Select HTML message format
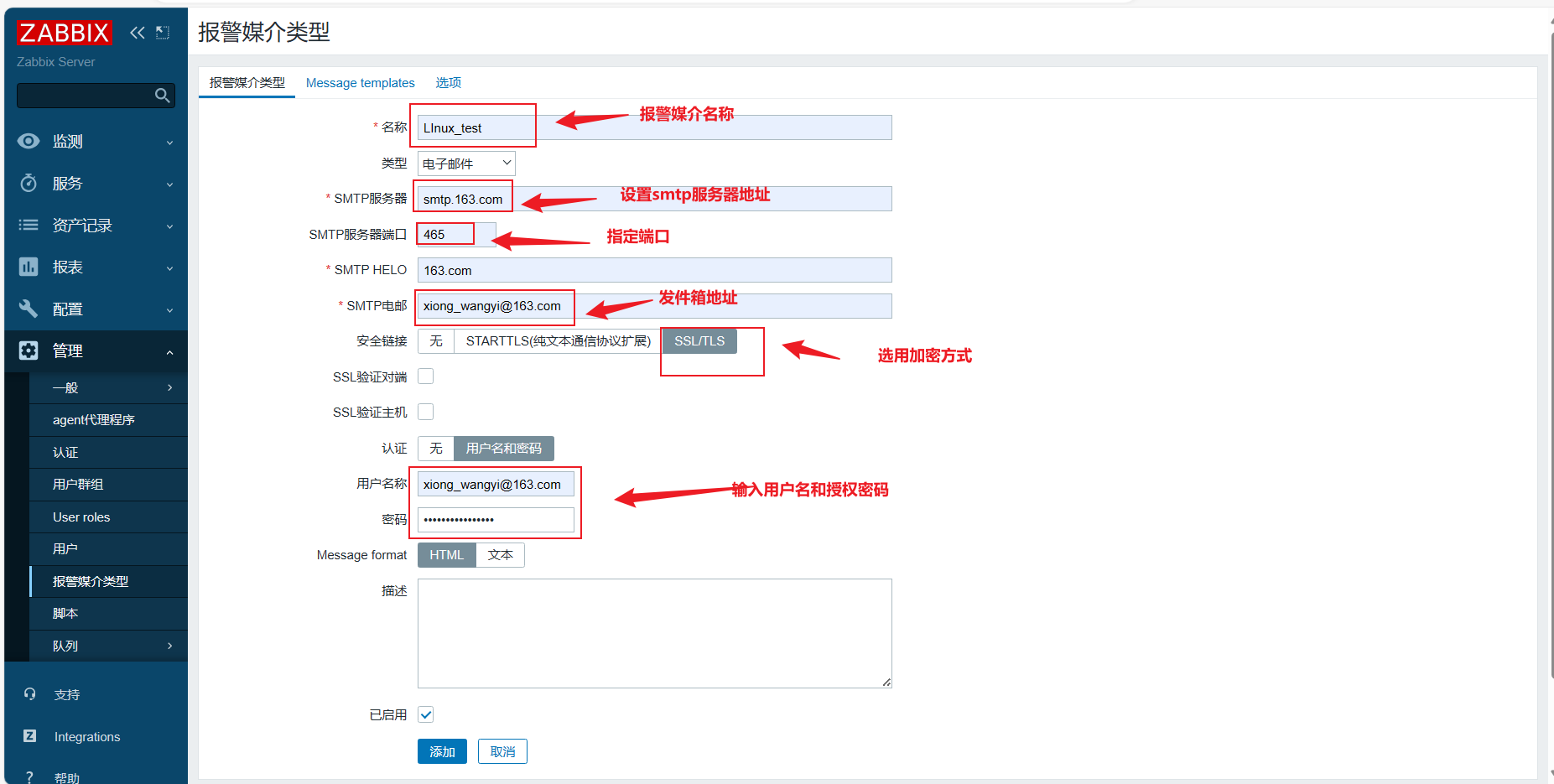The width and height of the screenshot is (1554, 784). [447, 555]
